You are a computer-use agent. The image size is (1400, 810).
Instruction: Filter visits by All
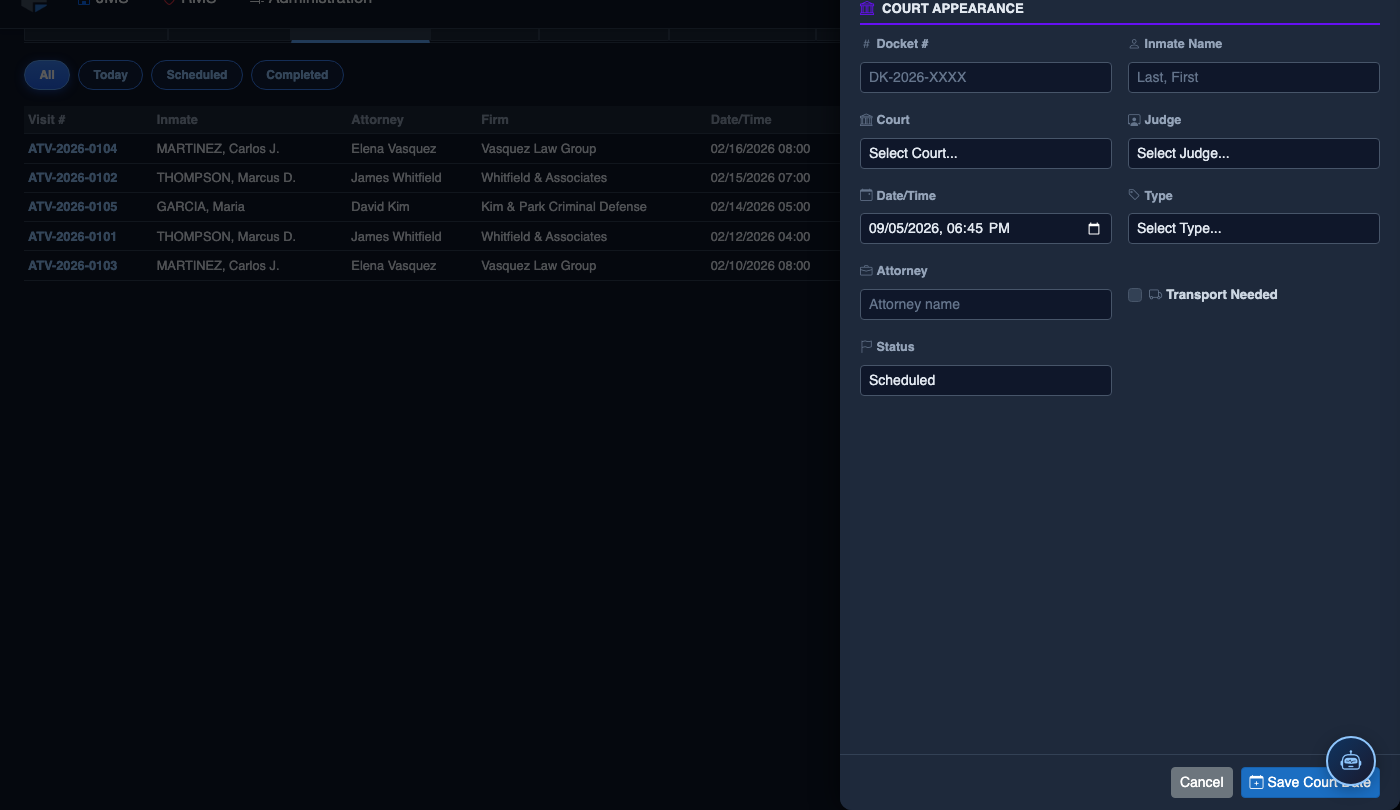pyautogui.click(x=47, y=75)
